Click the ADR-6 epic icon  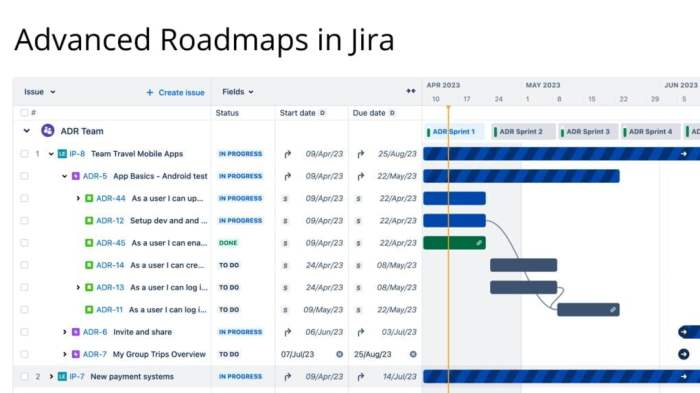coord(76,332)
